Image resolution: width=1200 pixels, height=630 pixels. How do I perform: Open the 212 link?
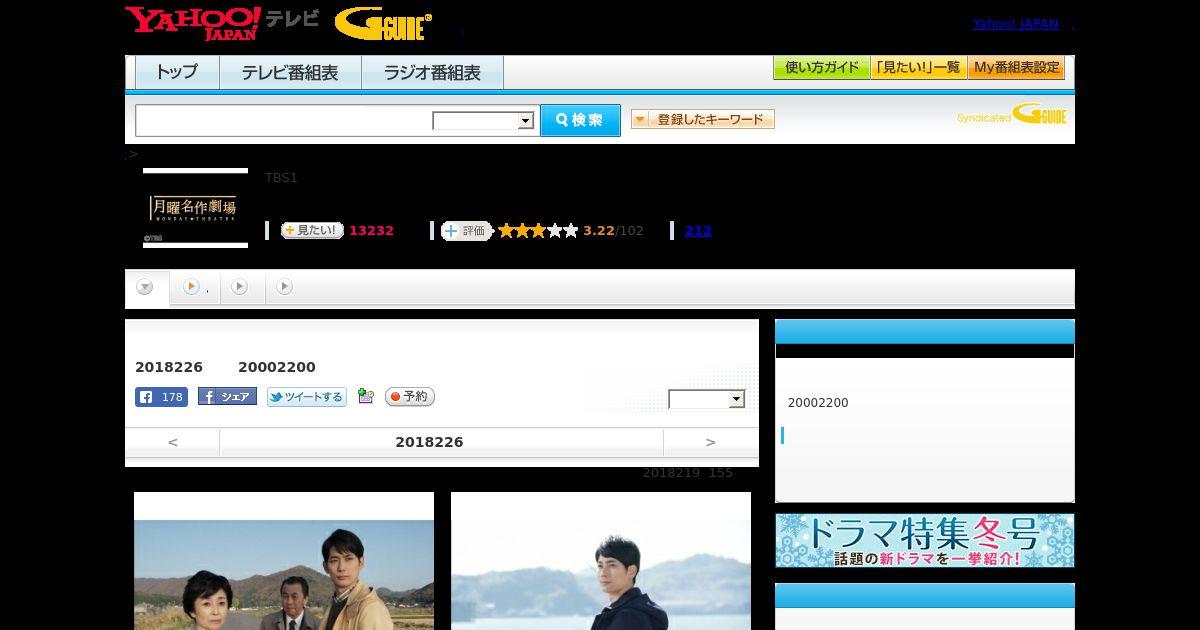click(698, 231)
